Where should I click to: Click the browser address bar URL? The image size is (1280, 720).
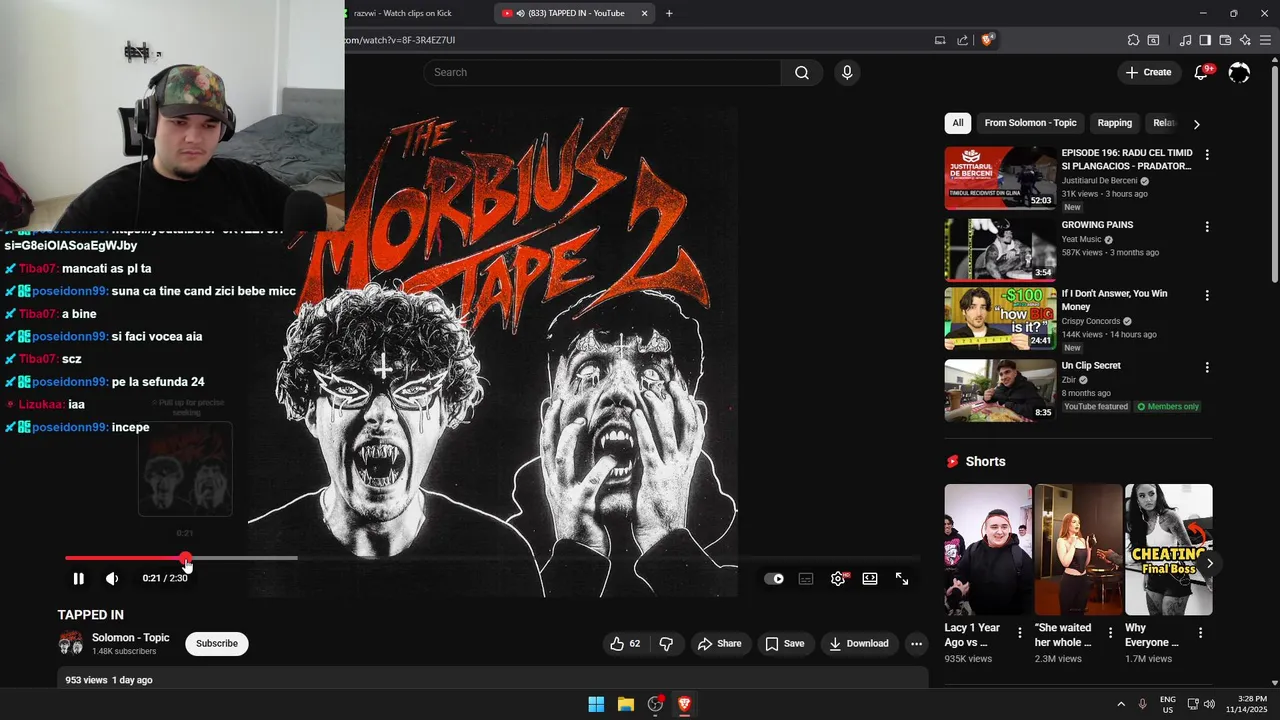pyautogui.click(x=400, y=40)
